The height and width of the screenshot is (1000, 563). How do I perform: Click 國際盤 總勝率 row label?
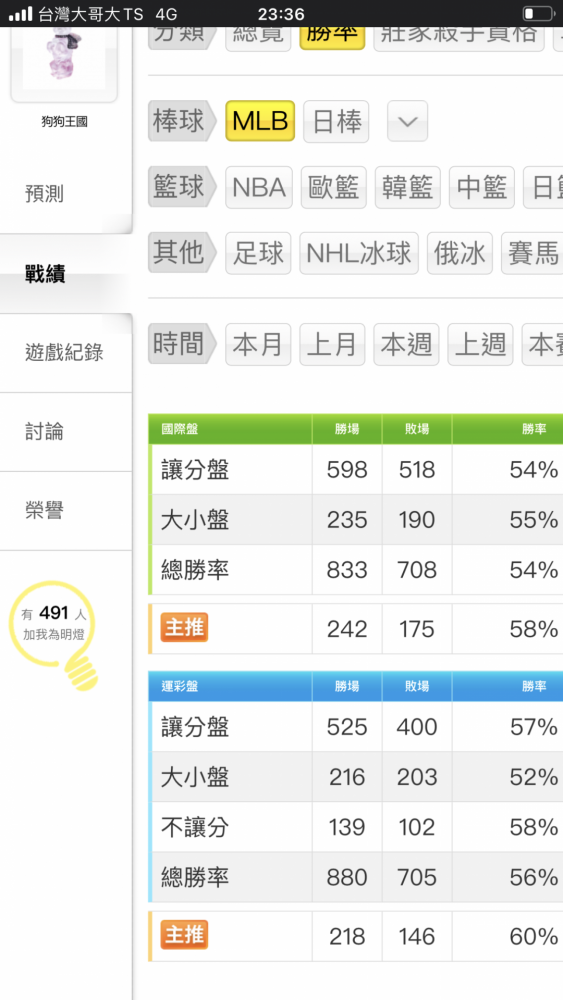tap(195, 570)
